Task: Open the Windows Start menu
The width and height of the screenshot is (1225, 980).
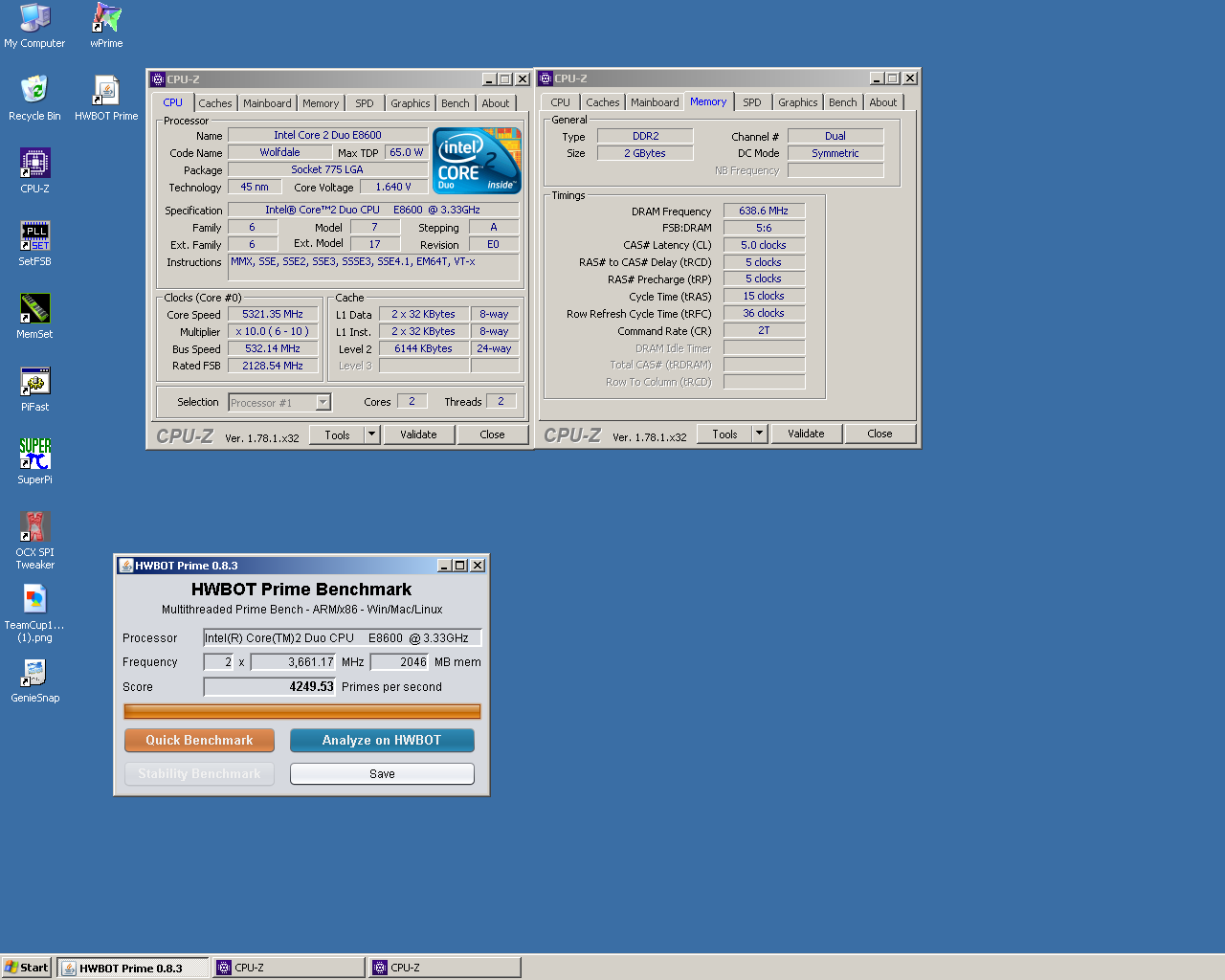Action: click(26, 968)
